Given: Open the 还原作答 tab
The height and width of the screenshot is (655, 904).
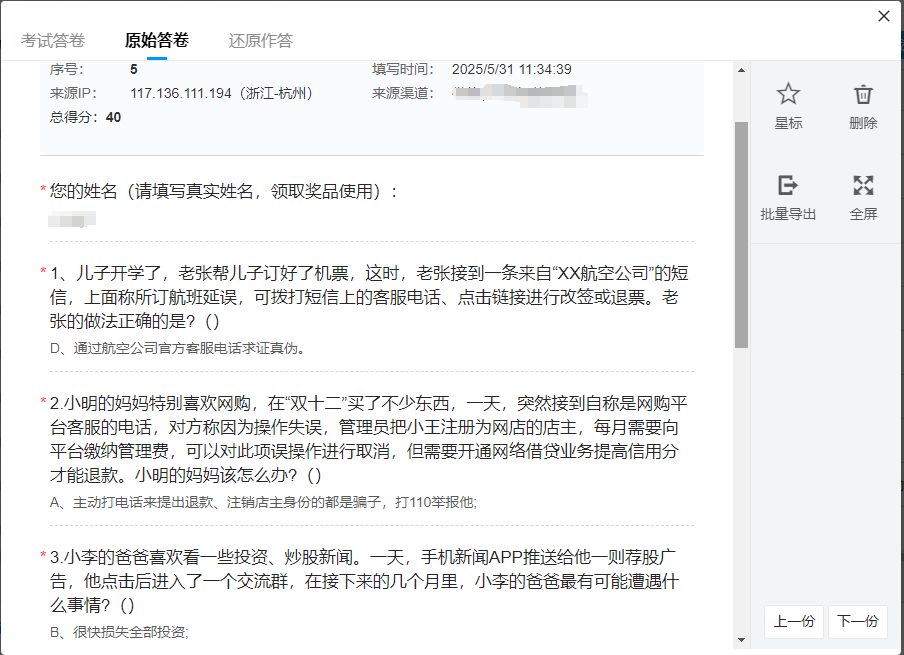Looking at the screenshot, I should point(261,40).
